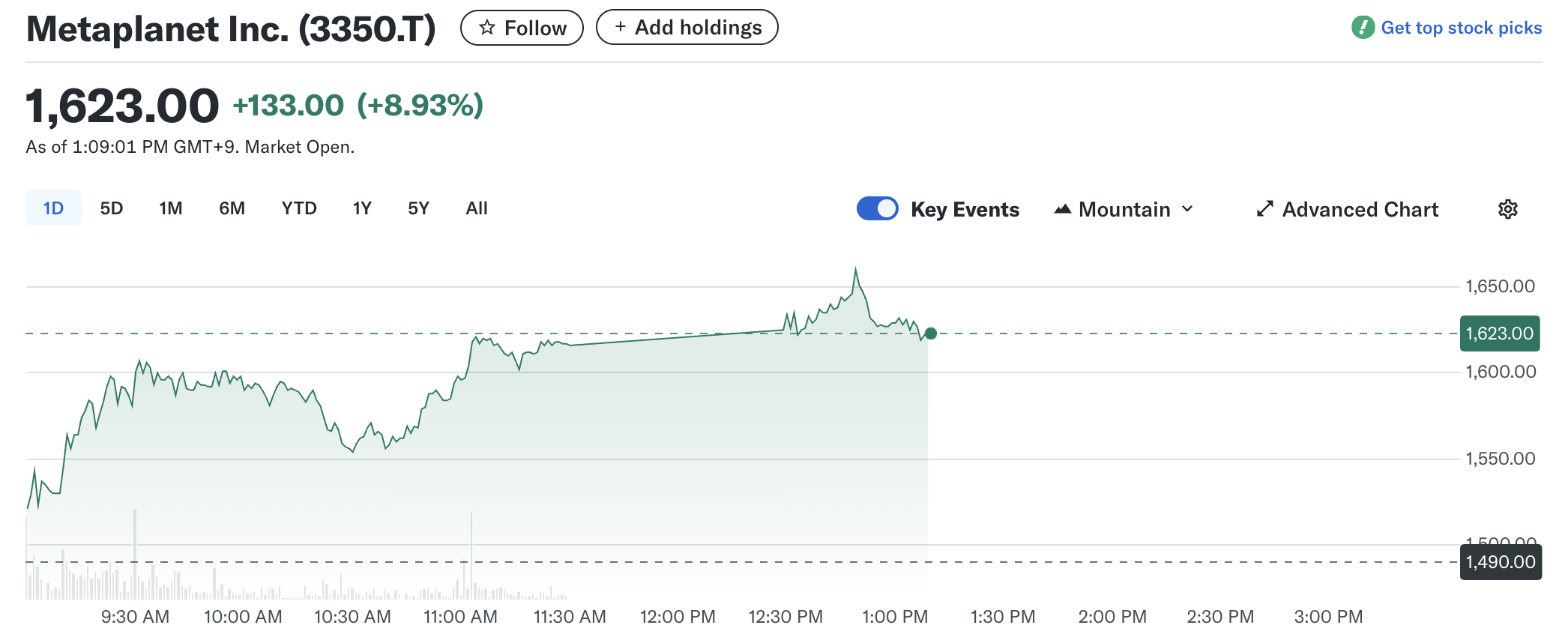
Task: Click the Advanced Chart link text
Action: coord(1360,209)
